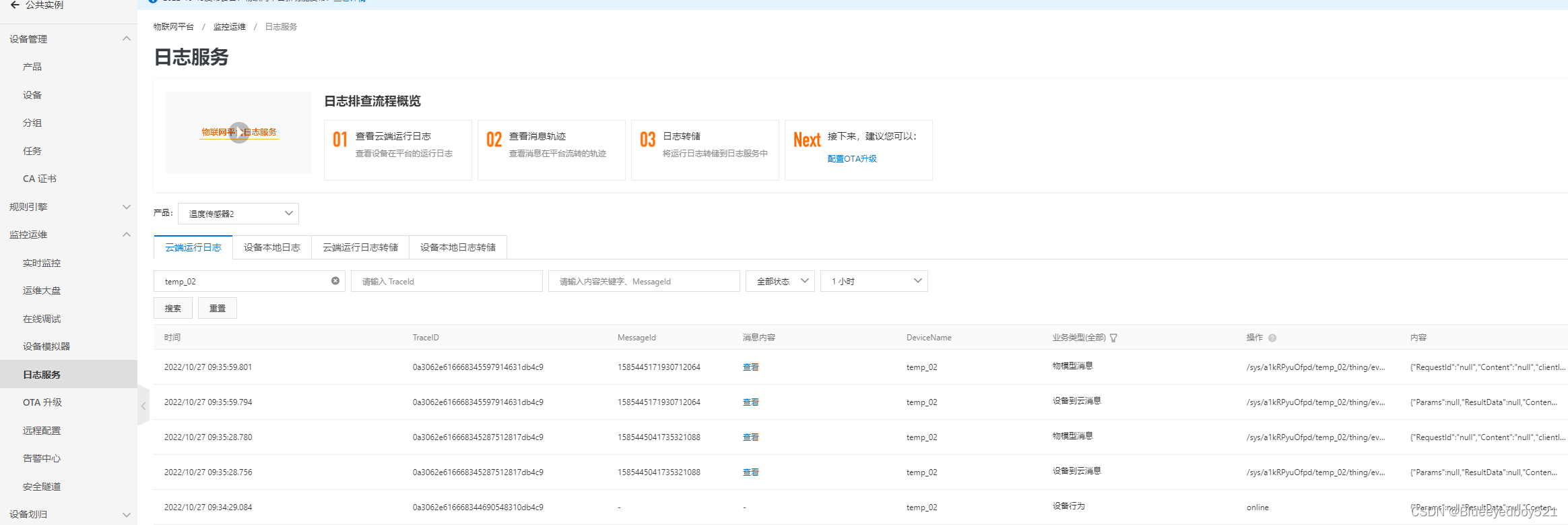Open 安全隧道 in the sidebar

pos(42,487)
